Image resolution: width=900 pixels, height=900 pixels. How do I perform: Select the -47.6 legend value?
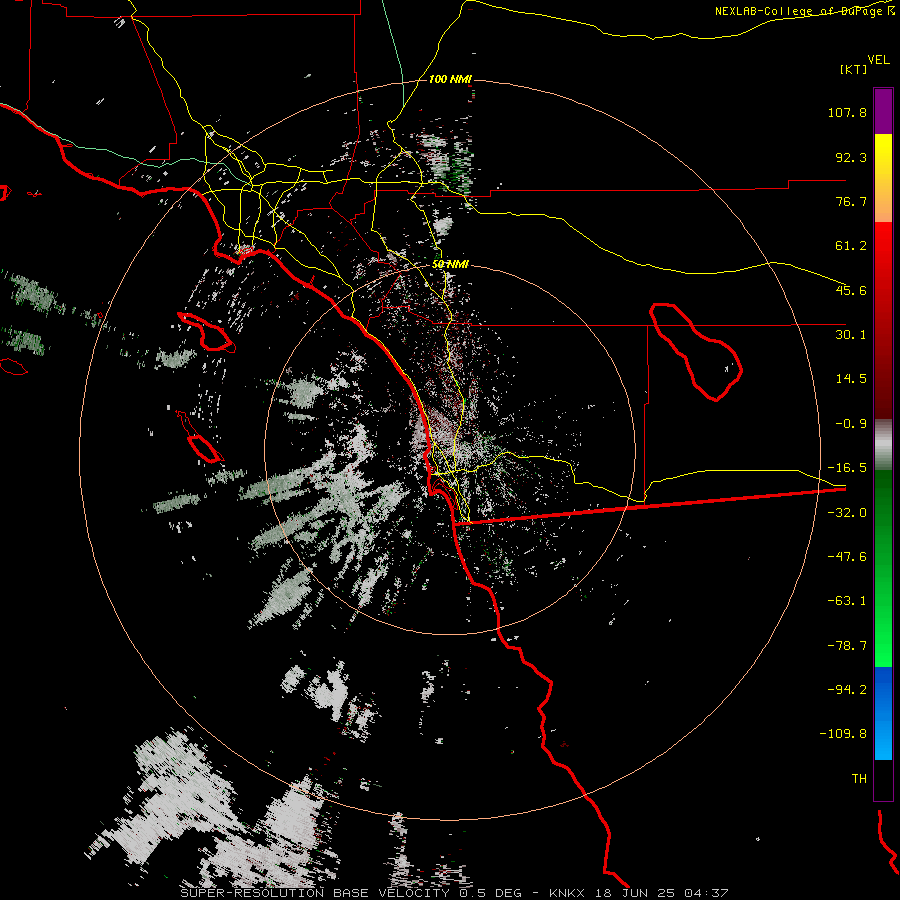[847, 557]
